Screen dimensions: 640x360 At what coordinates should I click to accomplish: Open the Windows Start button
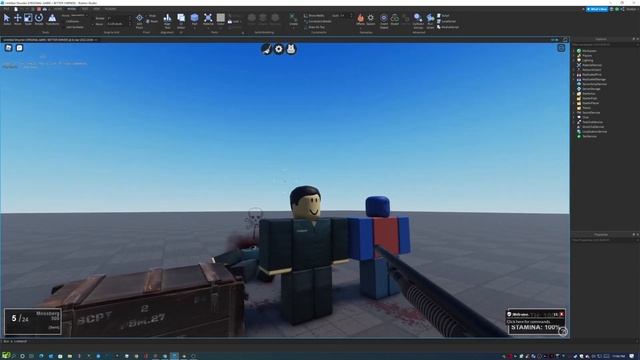[x=5, y=356]
